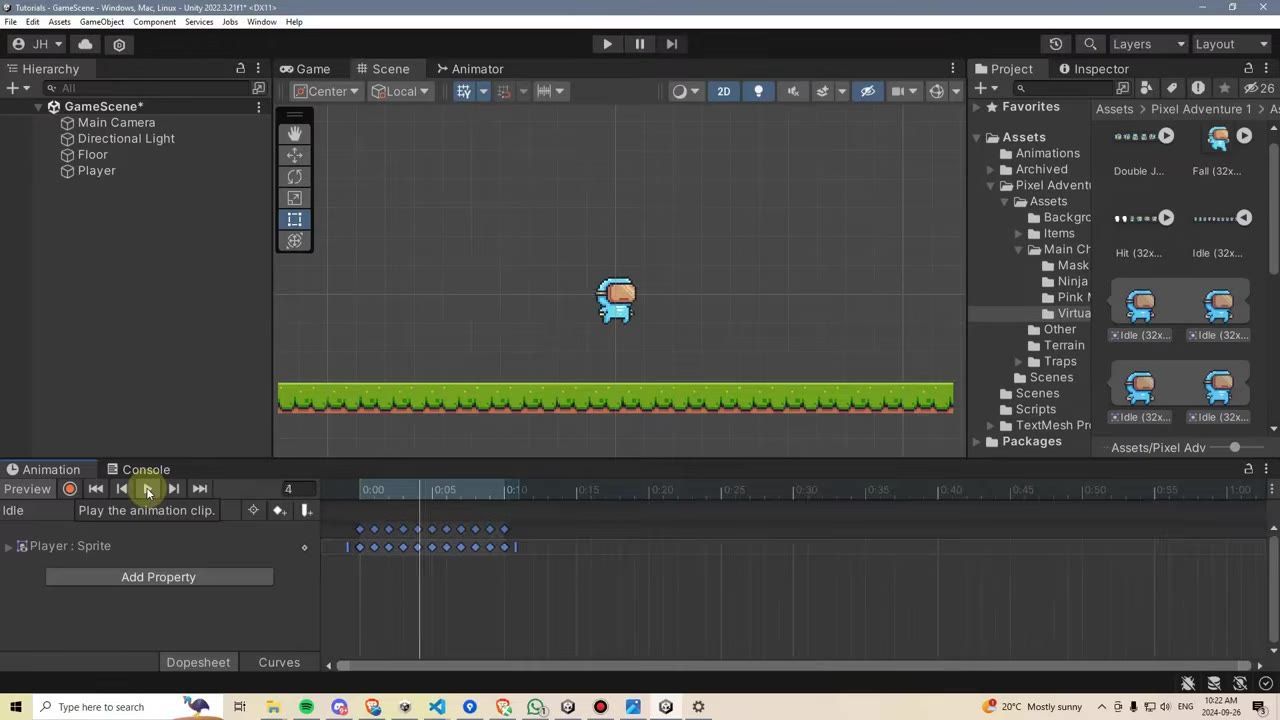The image size is (1280, 720).
Task: Collapse the GameScene hierarchy root
Action: click(x=39, y=107)
